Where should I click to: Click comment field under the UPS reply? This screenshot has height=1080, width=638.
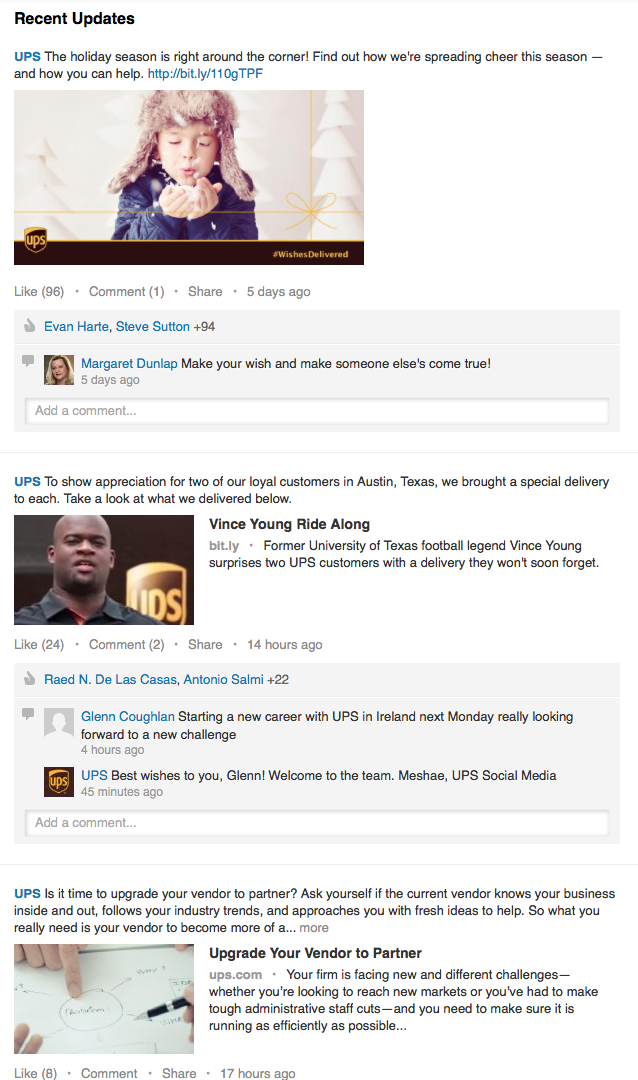click(x=316, y=823)
